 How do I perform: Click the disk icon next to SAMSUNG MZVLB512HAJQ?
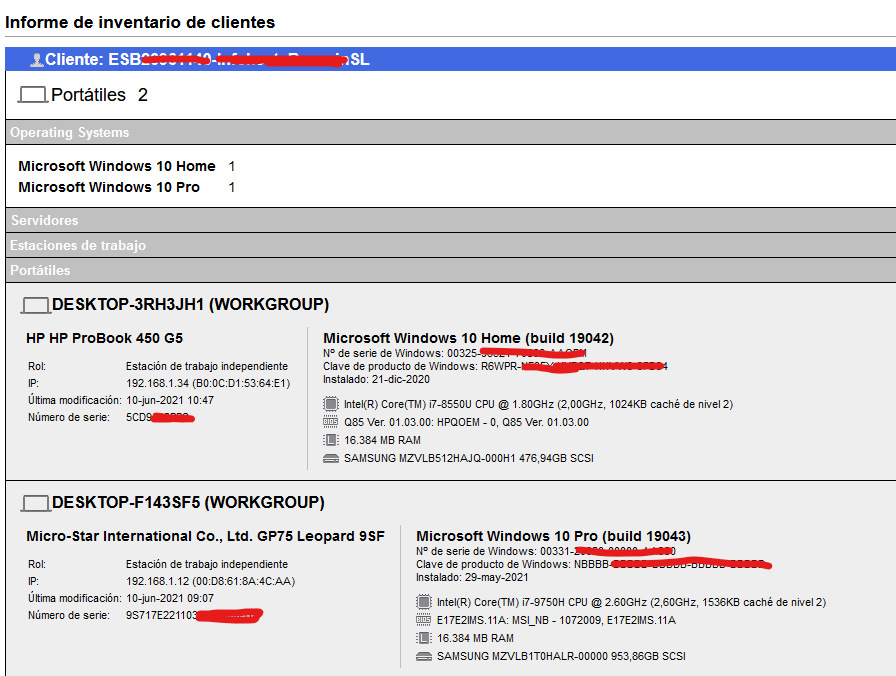(331, 458)
